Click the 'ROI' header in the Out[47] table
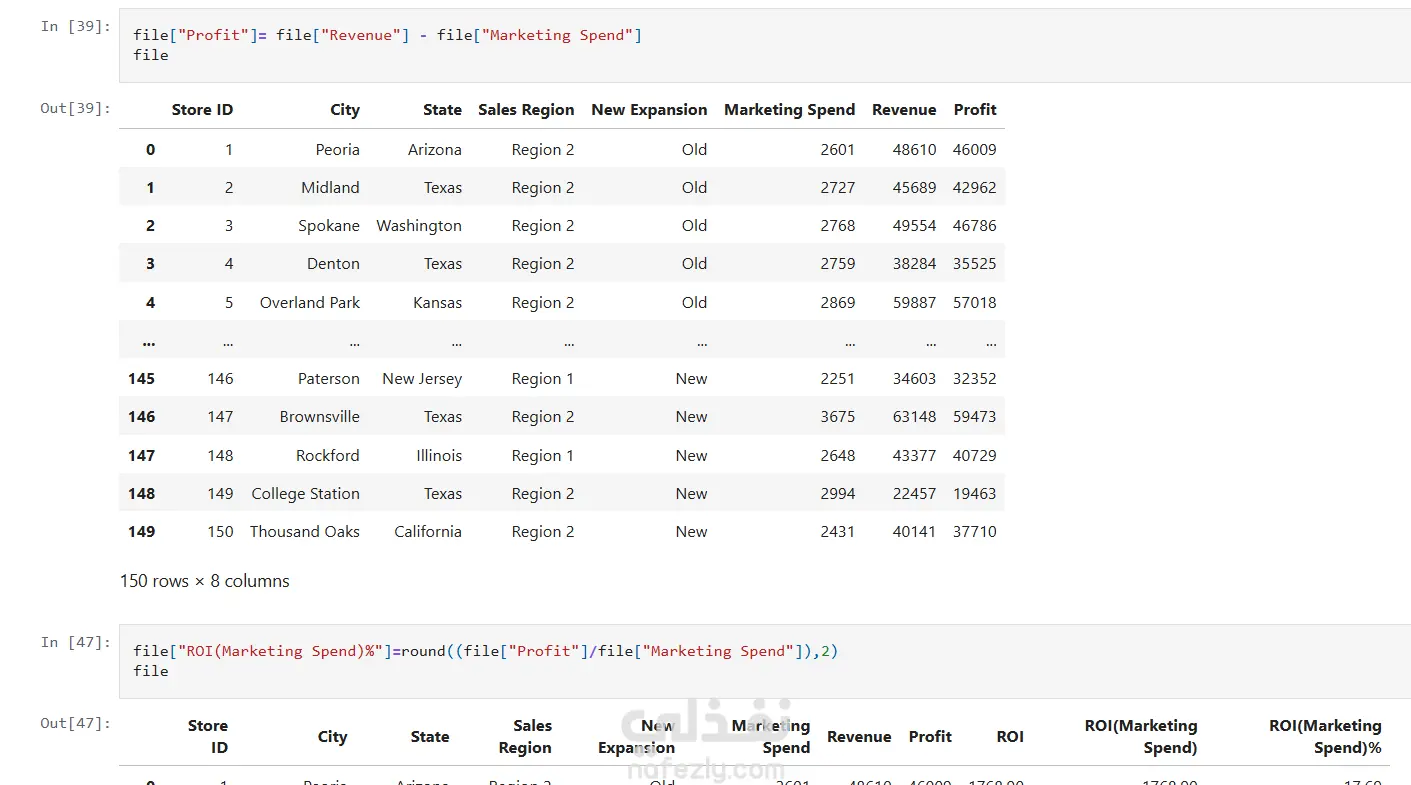This screenshot has width=1411, height=785. [x=1010, y=737]
